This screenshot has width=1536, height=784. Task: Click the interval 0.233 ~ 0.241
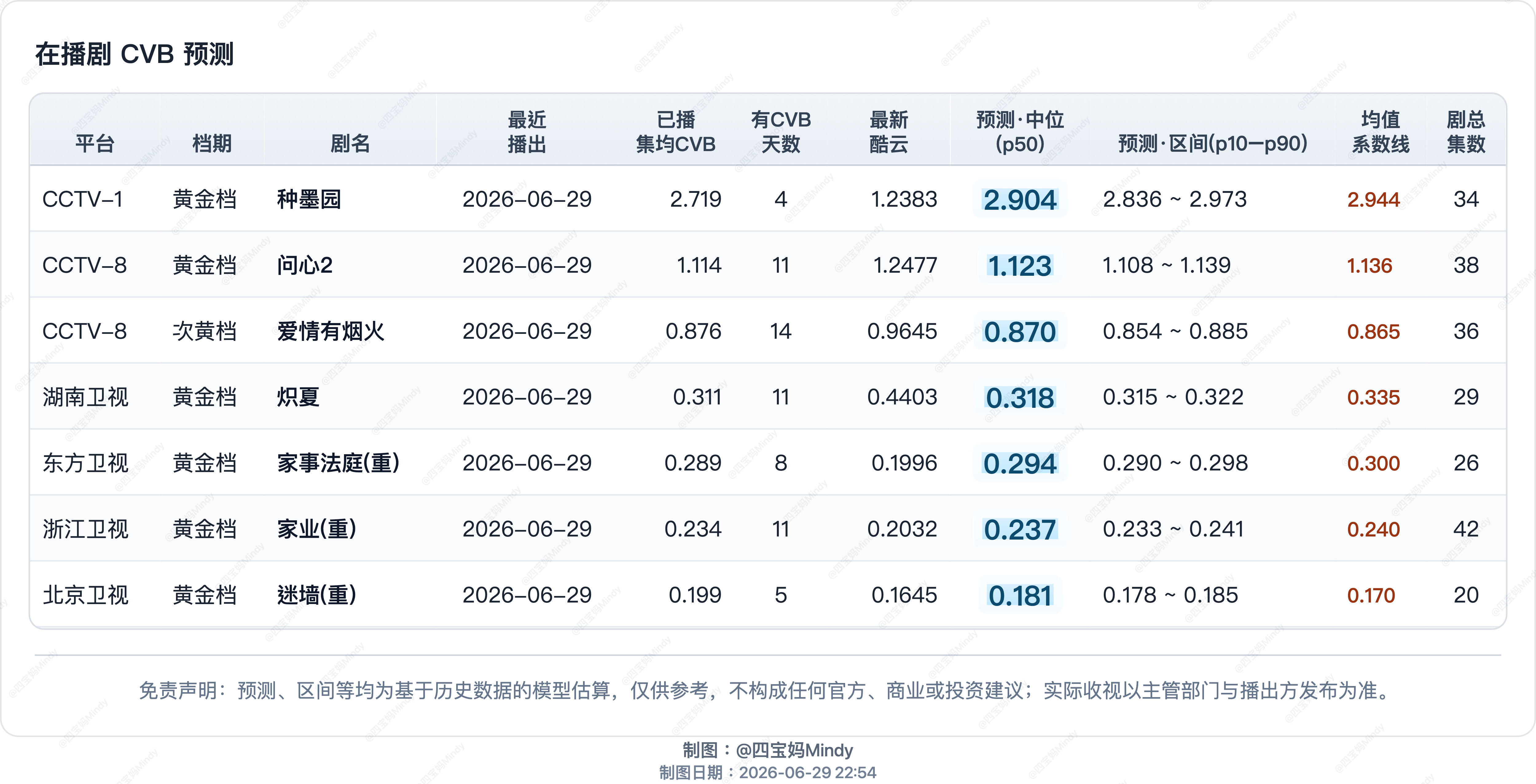[1173, 529]
